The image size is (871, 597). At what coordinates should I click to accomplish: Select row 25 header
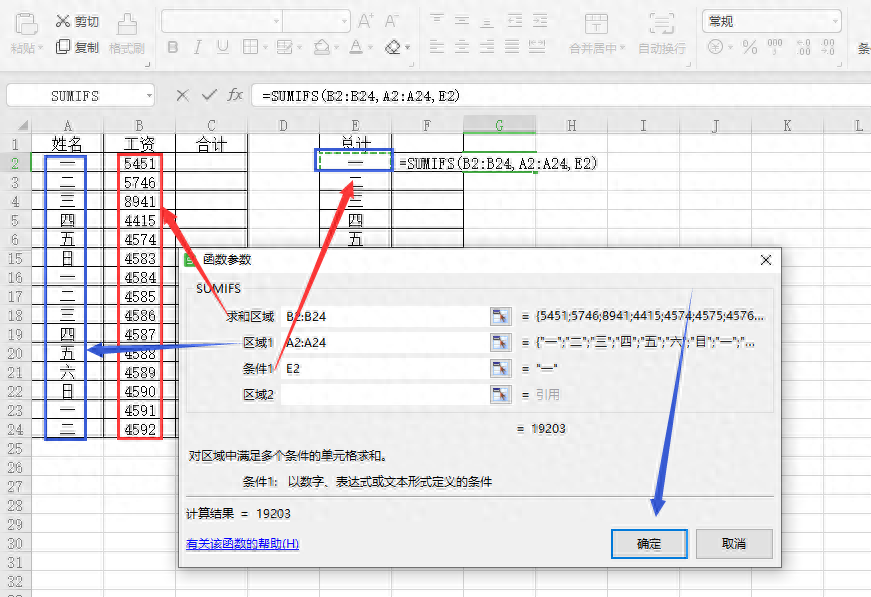(x=15, y=449)
